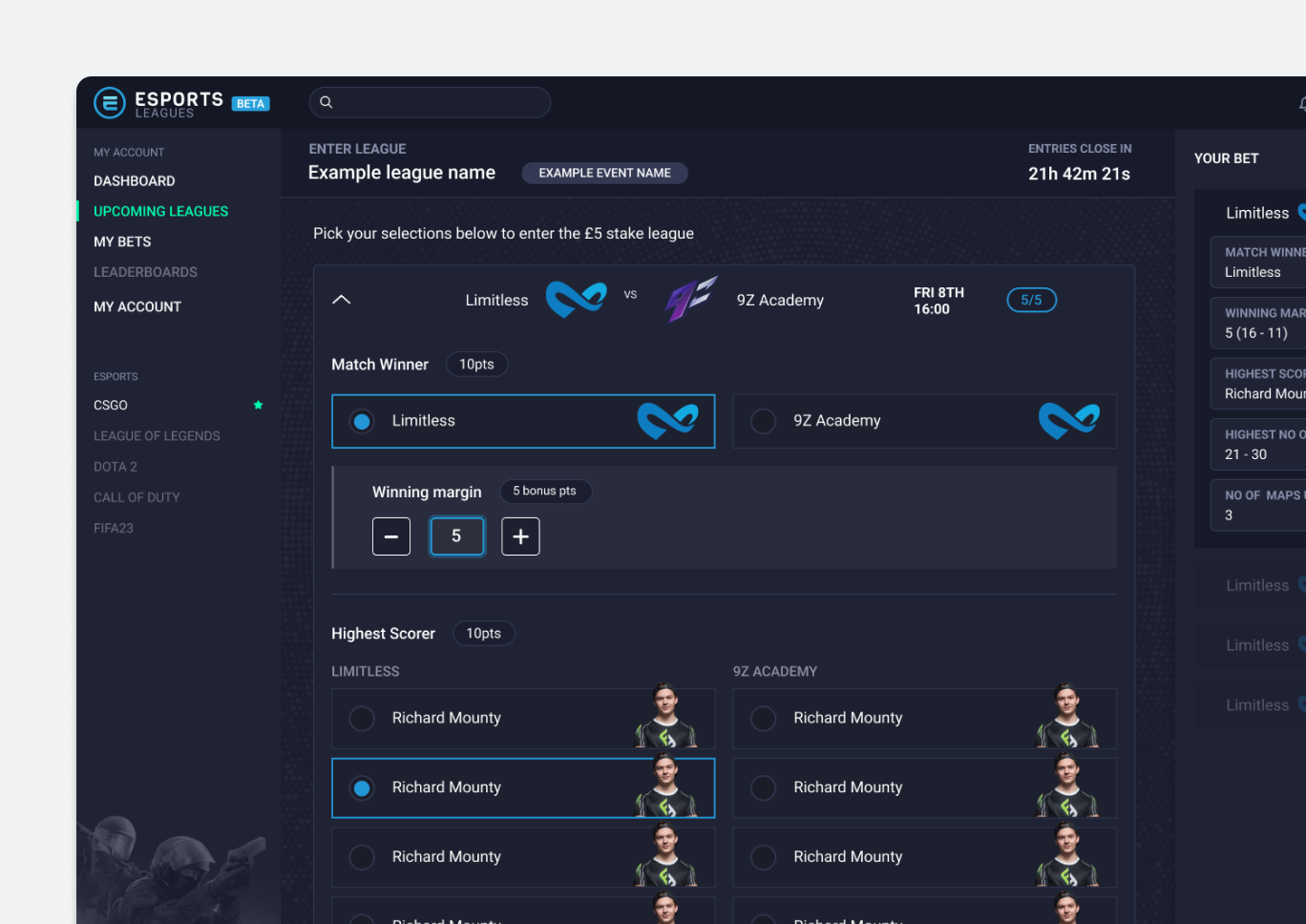Click the Example Event Name tag

coord(604,173)
